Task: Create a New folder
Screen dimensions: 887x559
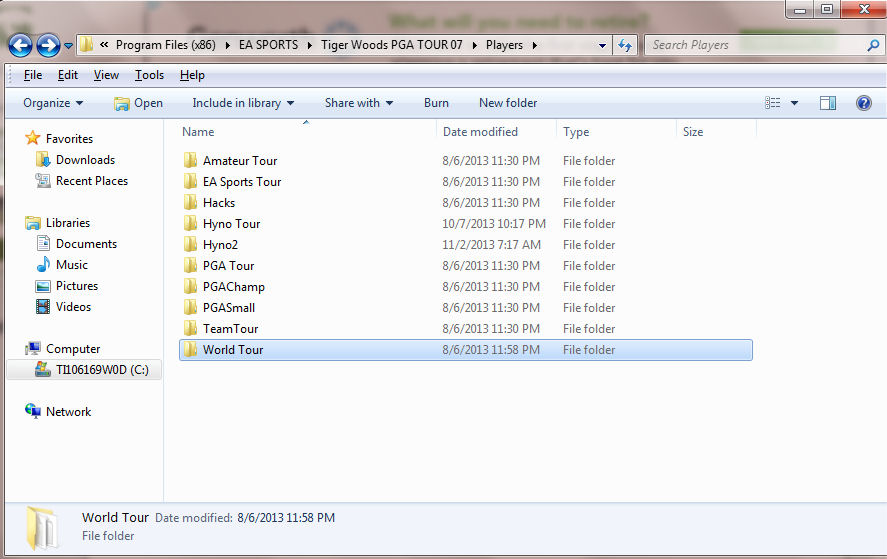Action: (508, 103)
